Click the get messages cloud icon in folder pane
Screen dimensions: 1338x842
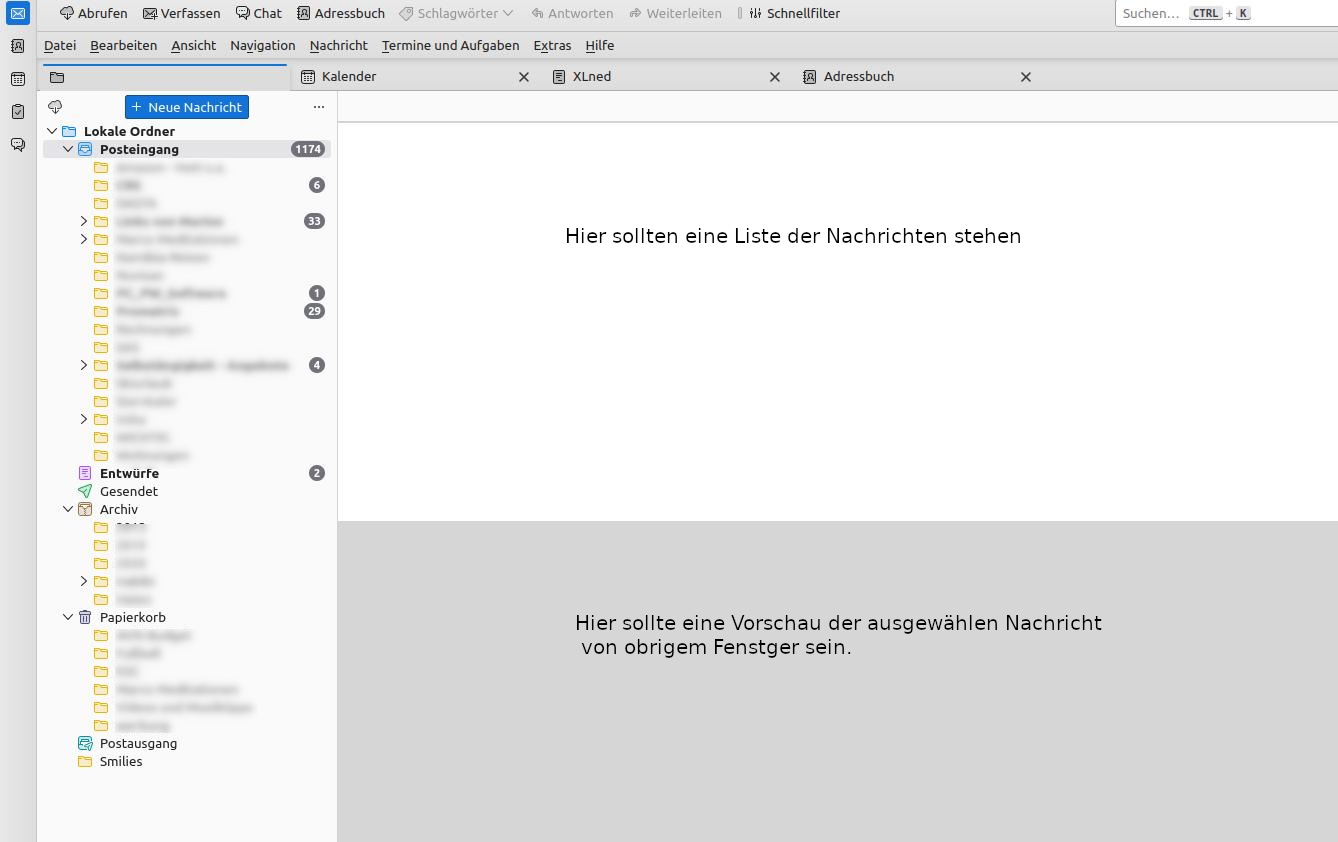56,107
